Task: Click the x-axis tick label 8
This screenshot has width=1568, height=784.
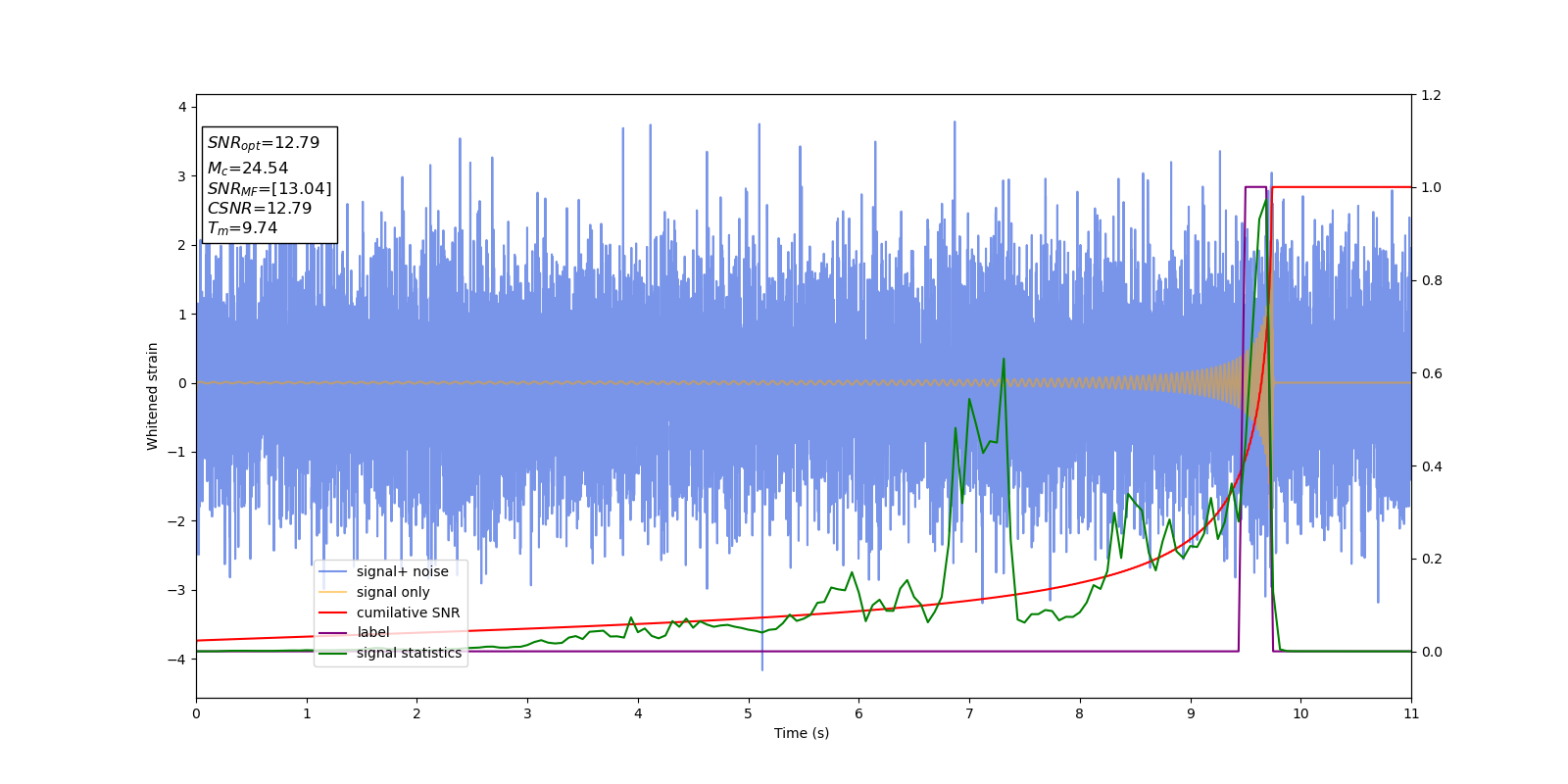Action: click(1080, 713)
